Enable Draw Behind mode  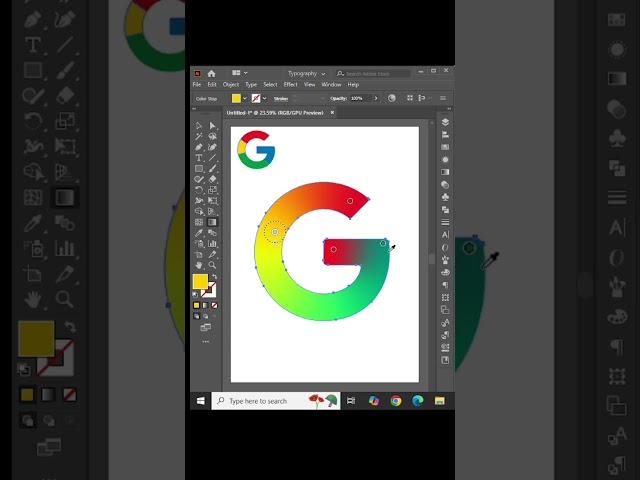[205, 316]
